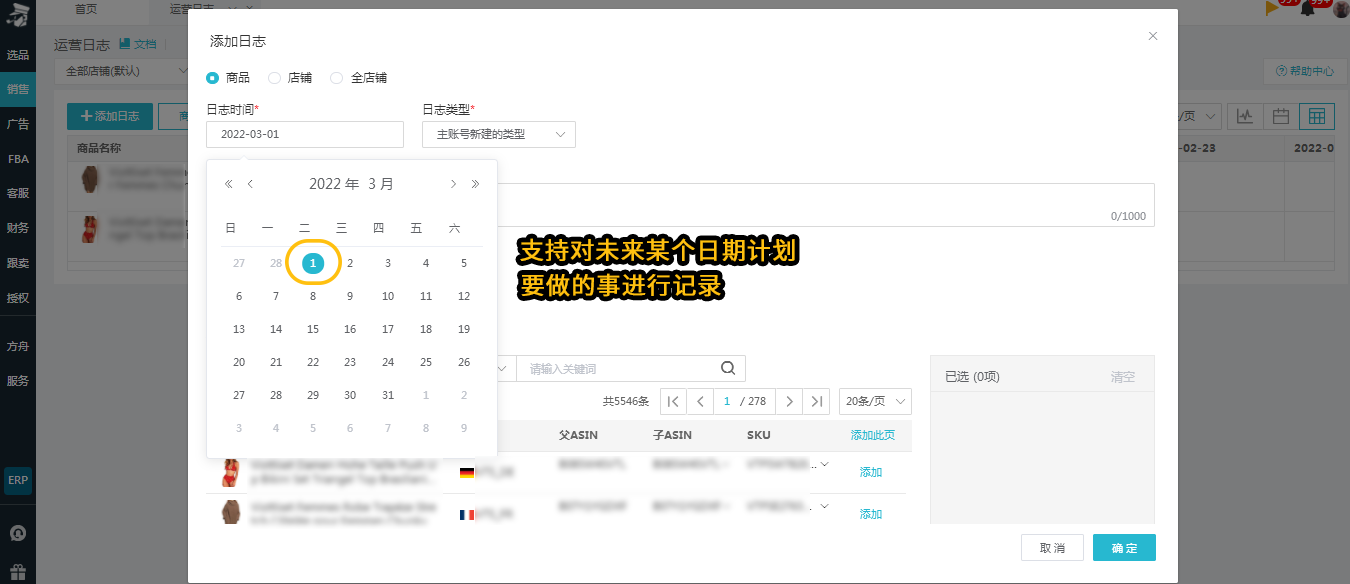The image size is (1350, 584).
Task: Pick March 15 in the calendar
Action: [x=313, y=329]
